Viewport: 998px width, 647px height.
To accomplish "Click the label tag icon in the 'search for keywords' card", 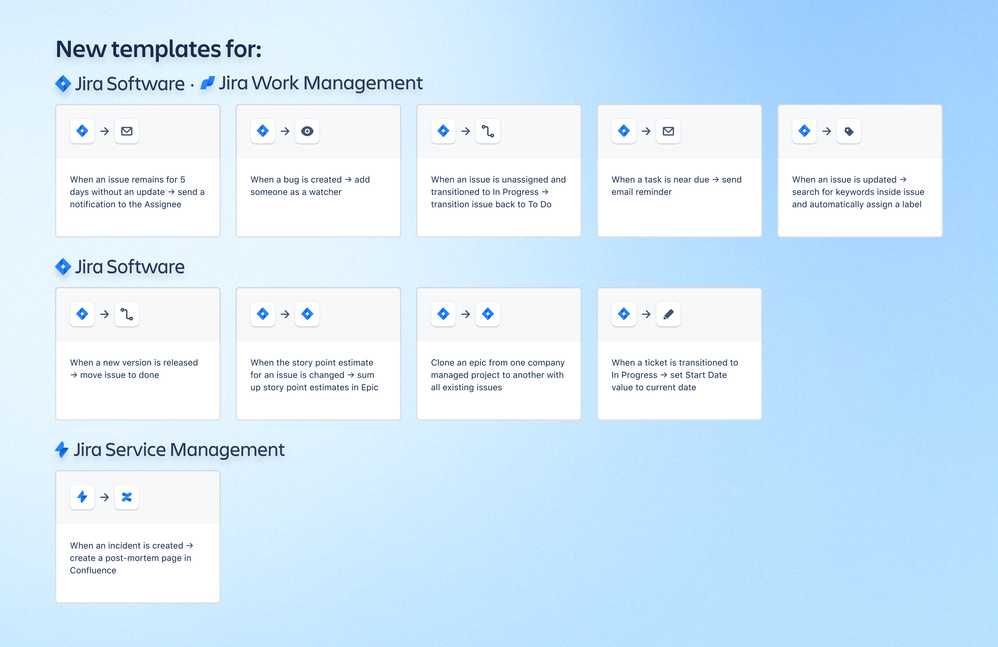I will 849,131.
